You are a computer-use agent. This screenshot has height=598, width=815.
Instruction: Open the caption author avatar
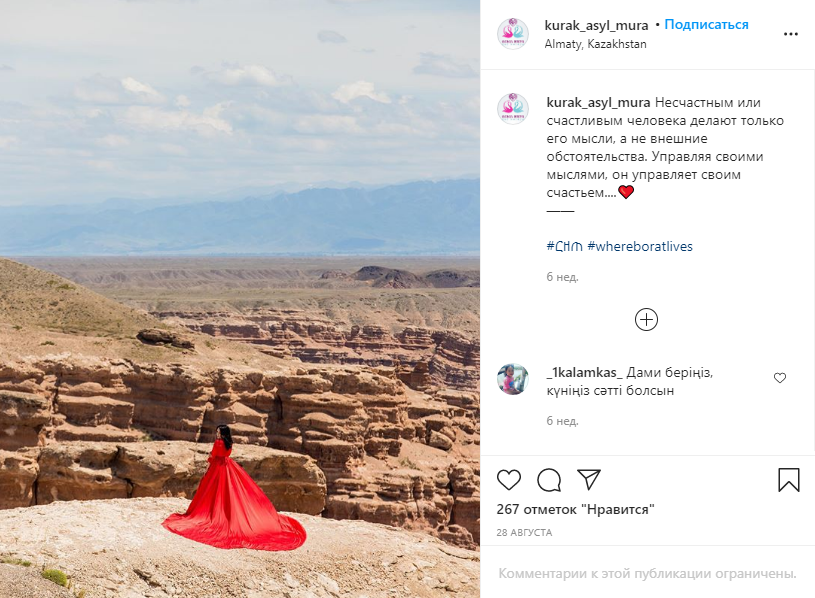tap(513, 109)
